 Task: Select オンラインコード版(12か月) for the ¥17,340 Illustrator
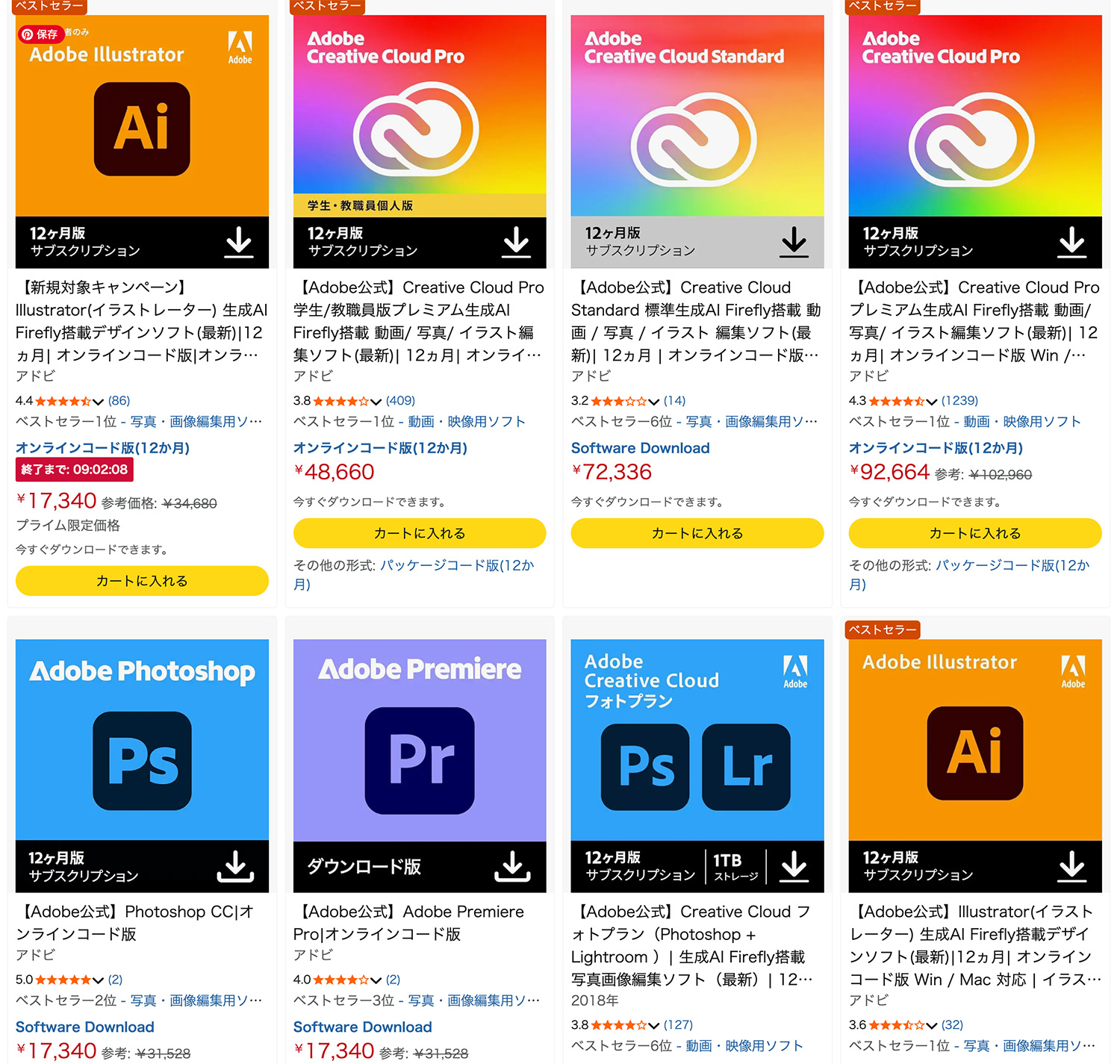point(102,448)
